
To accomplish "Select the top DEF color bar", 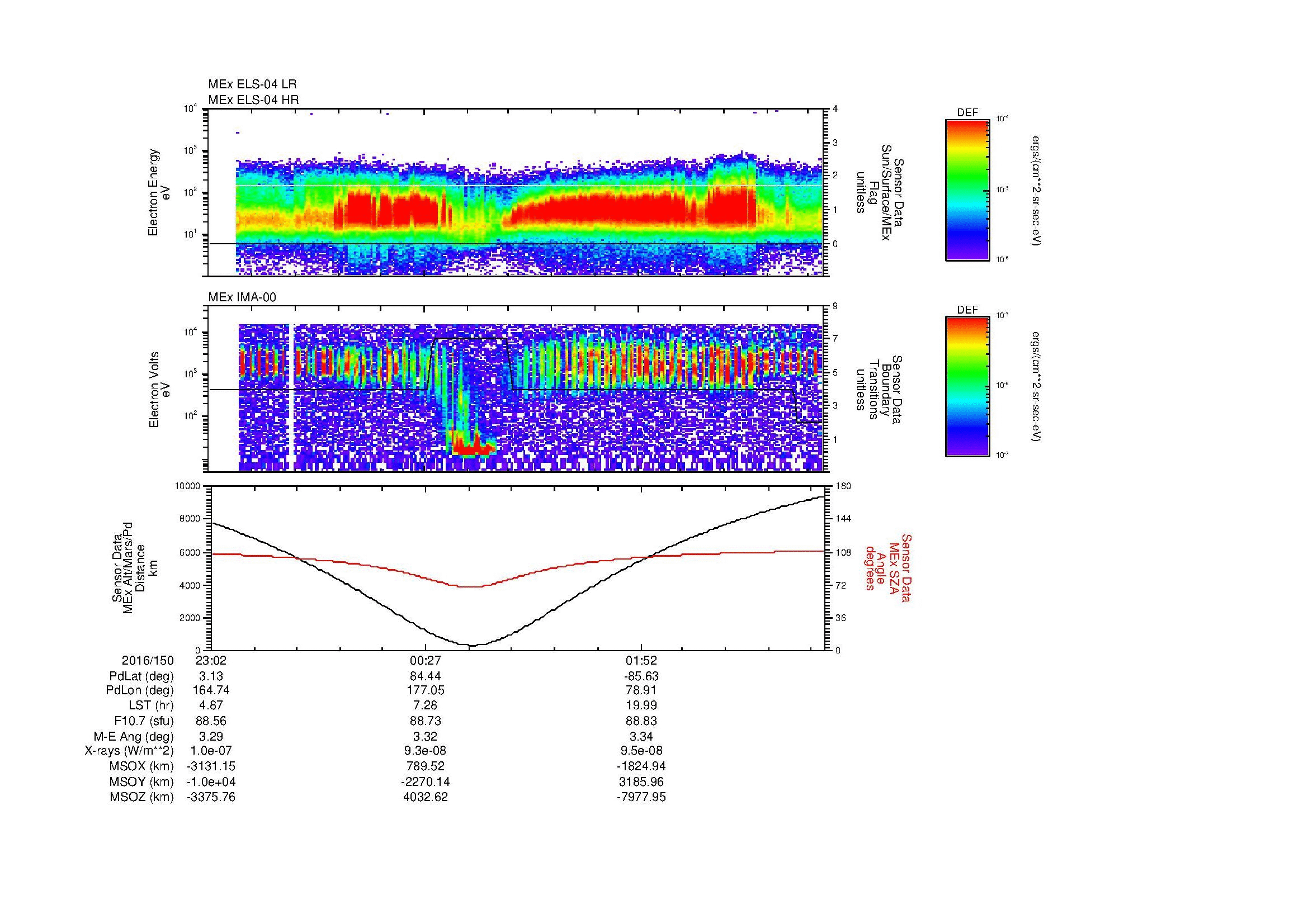I will pos(967,189).
